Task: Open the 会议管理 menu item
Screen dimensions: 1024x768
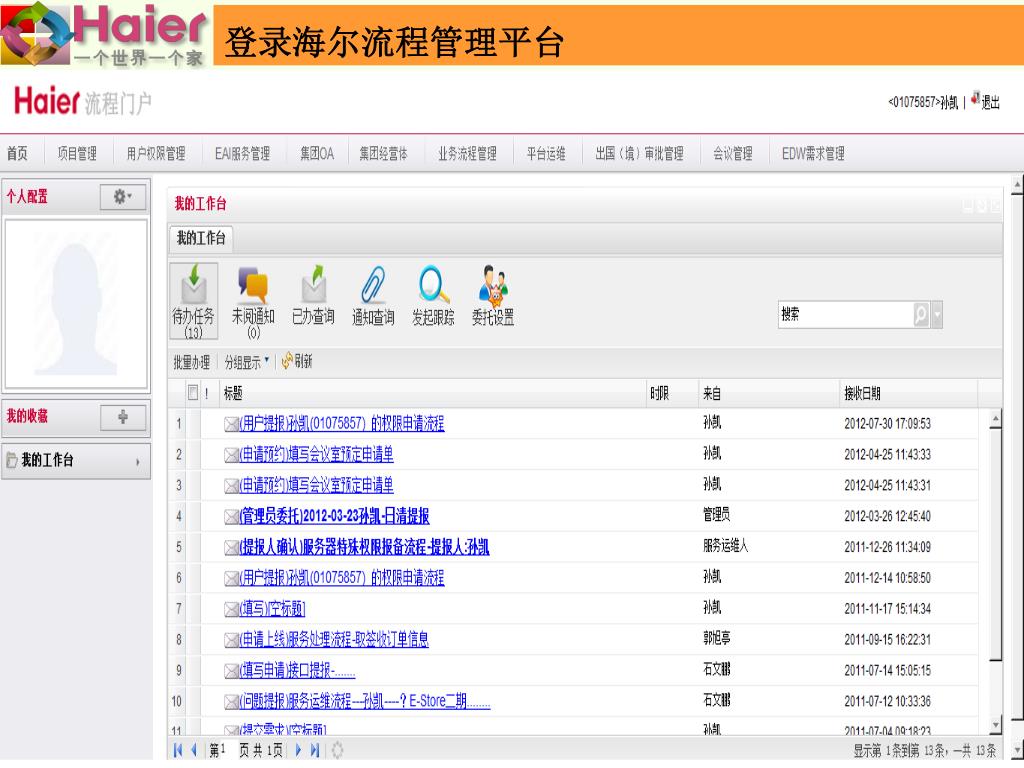Action: point(733,153)
